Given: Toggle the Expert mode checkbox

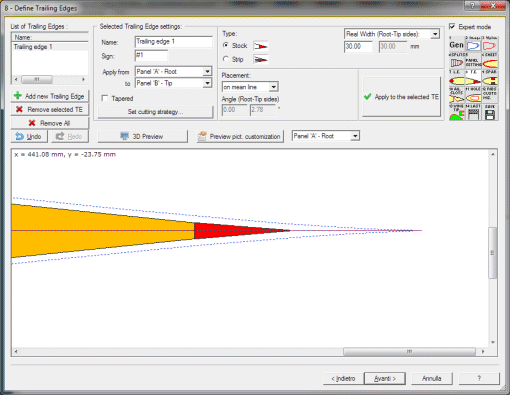Looking at the screenshot, I should tap(452, 26).
